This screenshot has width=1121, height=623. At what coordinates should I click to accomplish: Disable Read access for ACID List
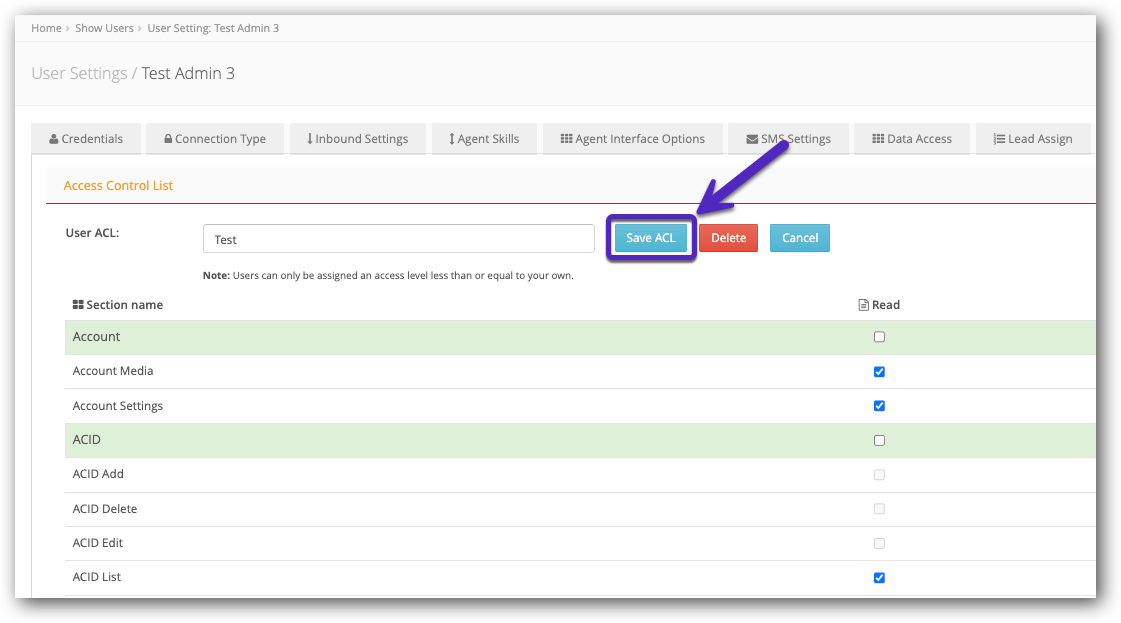(879, 577)
